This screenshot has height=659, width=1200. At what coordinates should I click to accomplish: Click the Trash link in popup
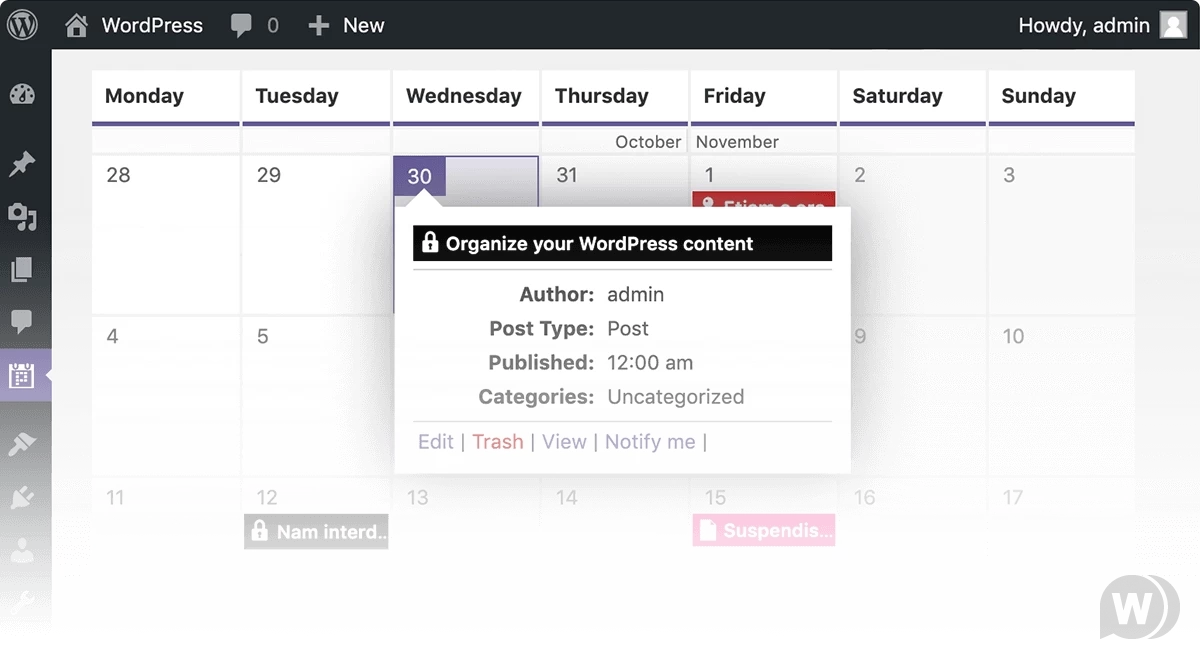coord(498,442)
